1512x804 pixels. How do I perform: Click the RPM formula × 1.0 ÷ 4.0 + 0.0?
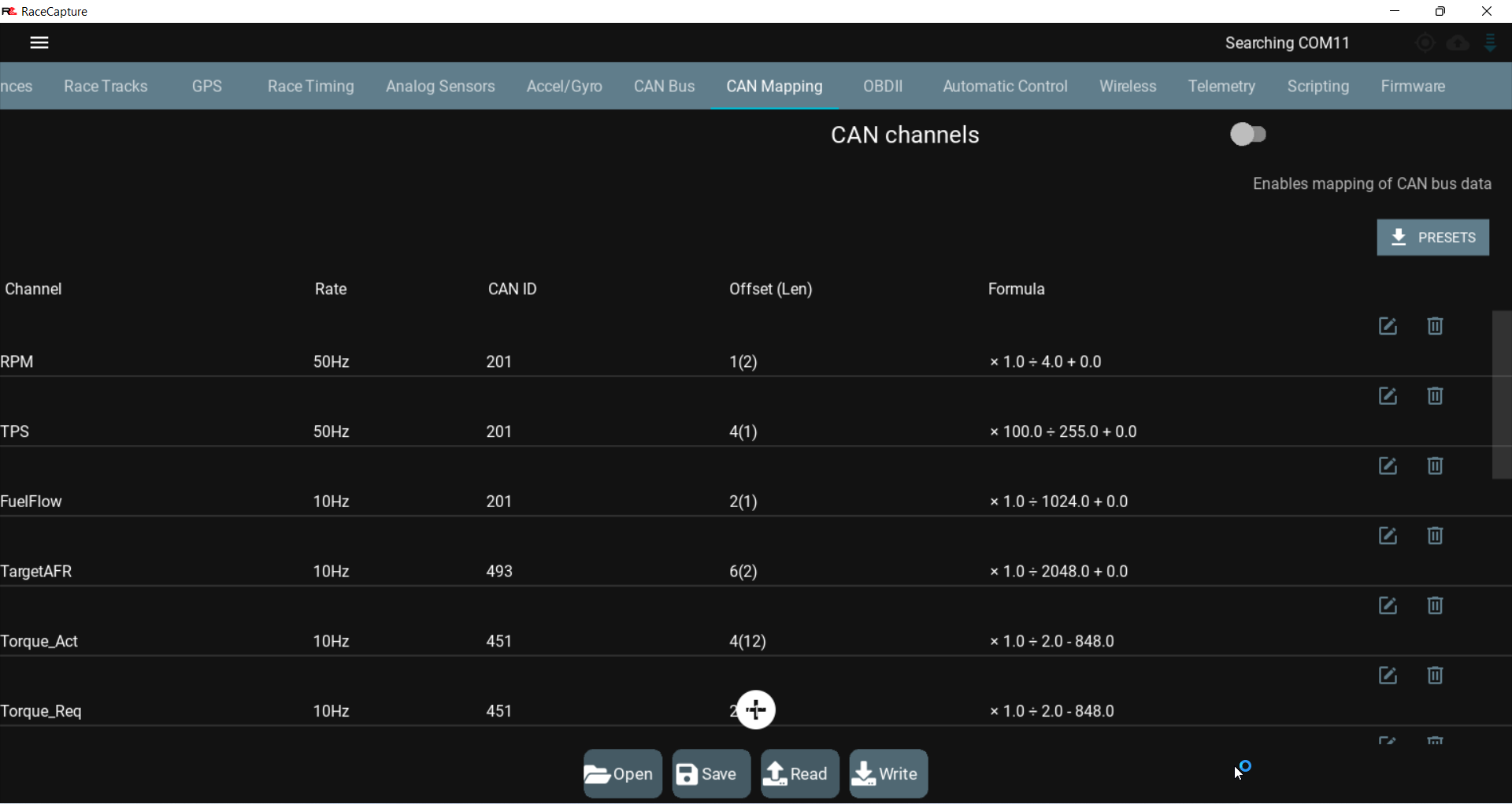pos(1046,362)
